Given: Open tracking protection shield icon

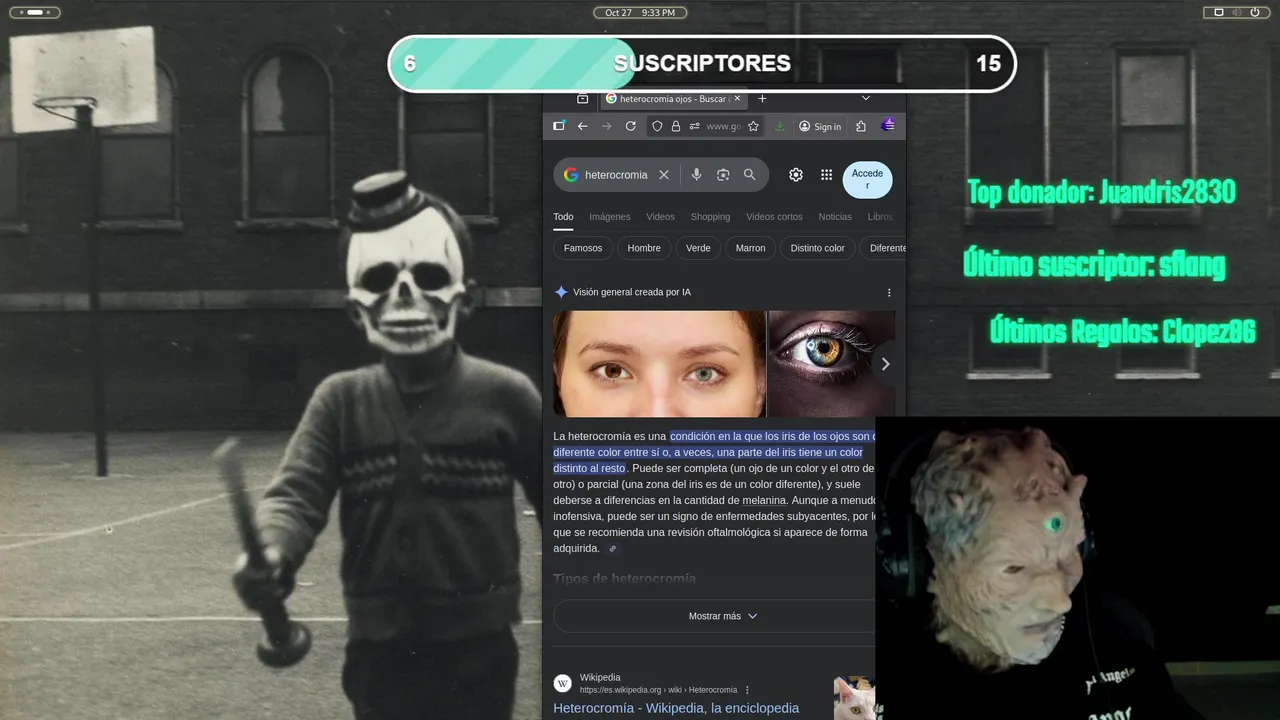Looking at the screenshot, I should click(657, 126).
